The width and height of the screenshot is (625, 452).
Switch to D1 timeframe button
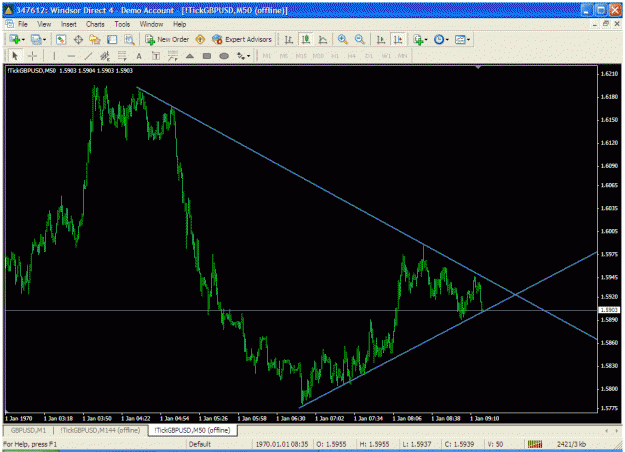click(x=369, y=56)
